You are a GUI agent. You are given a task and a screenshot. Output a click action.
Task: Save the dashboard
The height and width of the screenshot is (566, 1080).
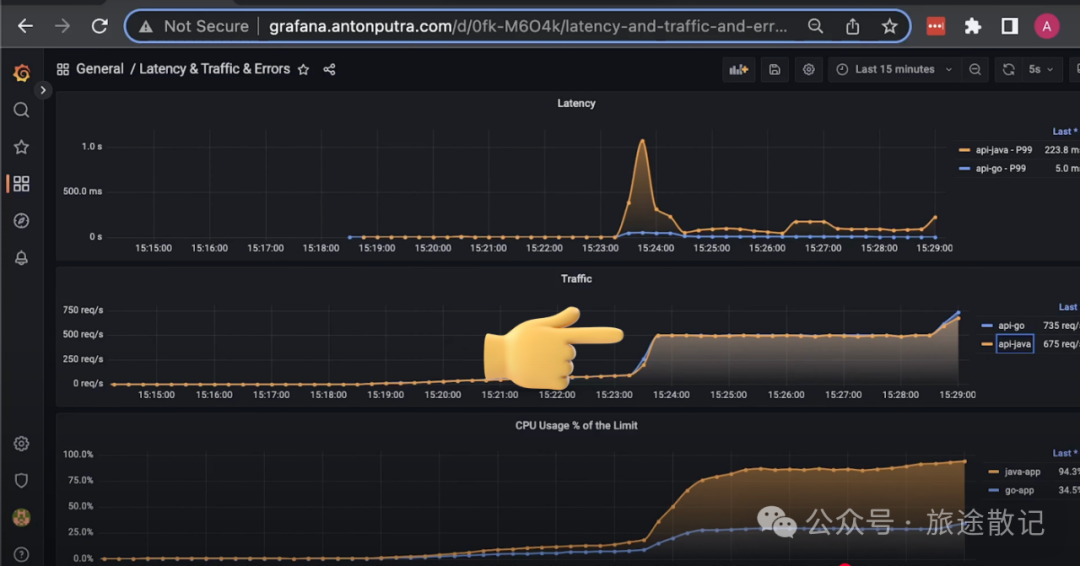pyautogui.click(x=774, y=70)
